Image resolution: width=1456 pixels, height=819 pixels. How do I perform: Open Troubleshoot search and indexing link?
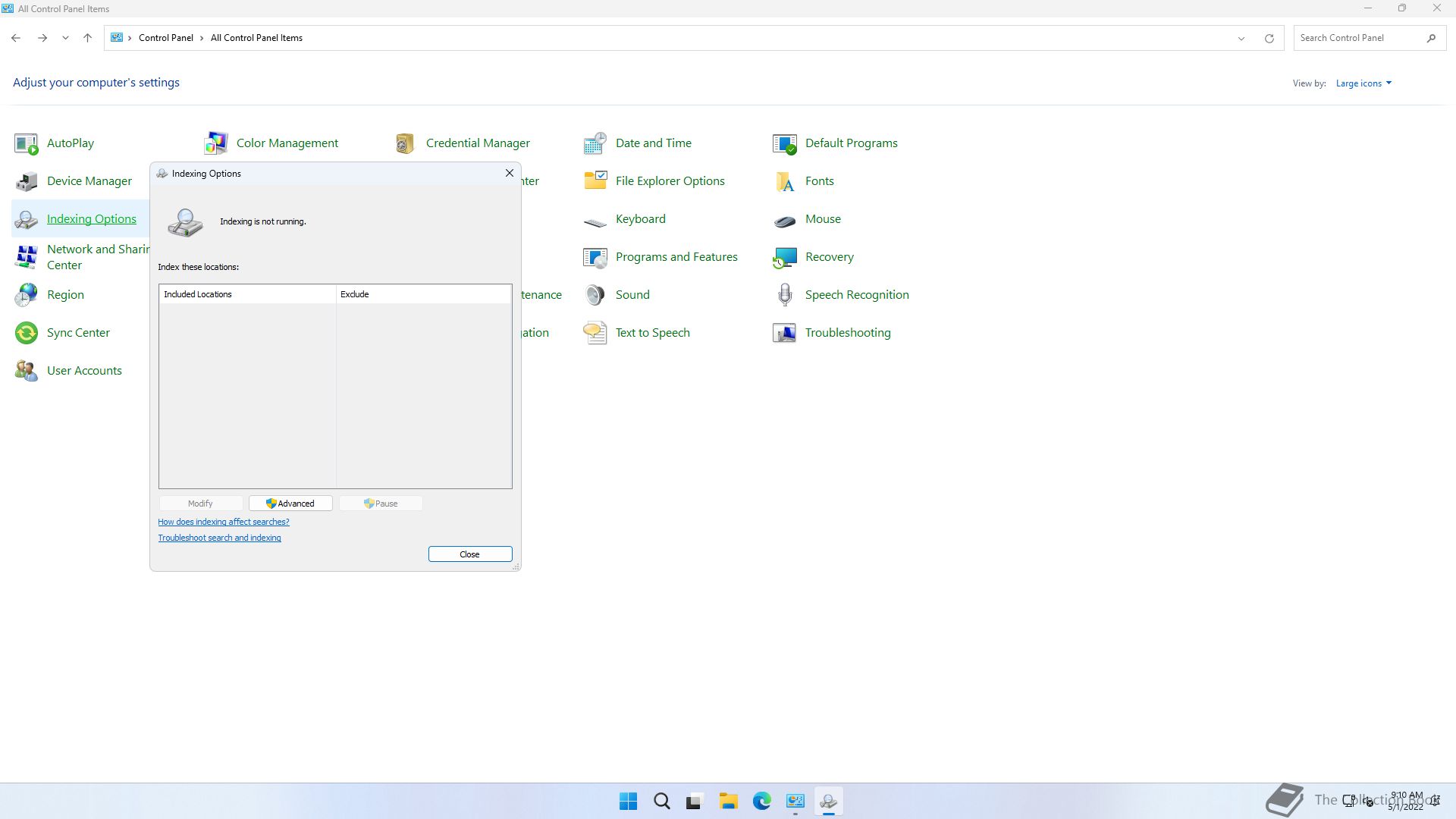[219, 538]
